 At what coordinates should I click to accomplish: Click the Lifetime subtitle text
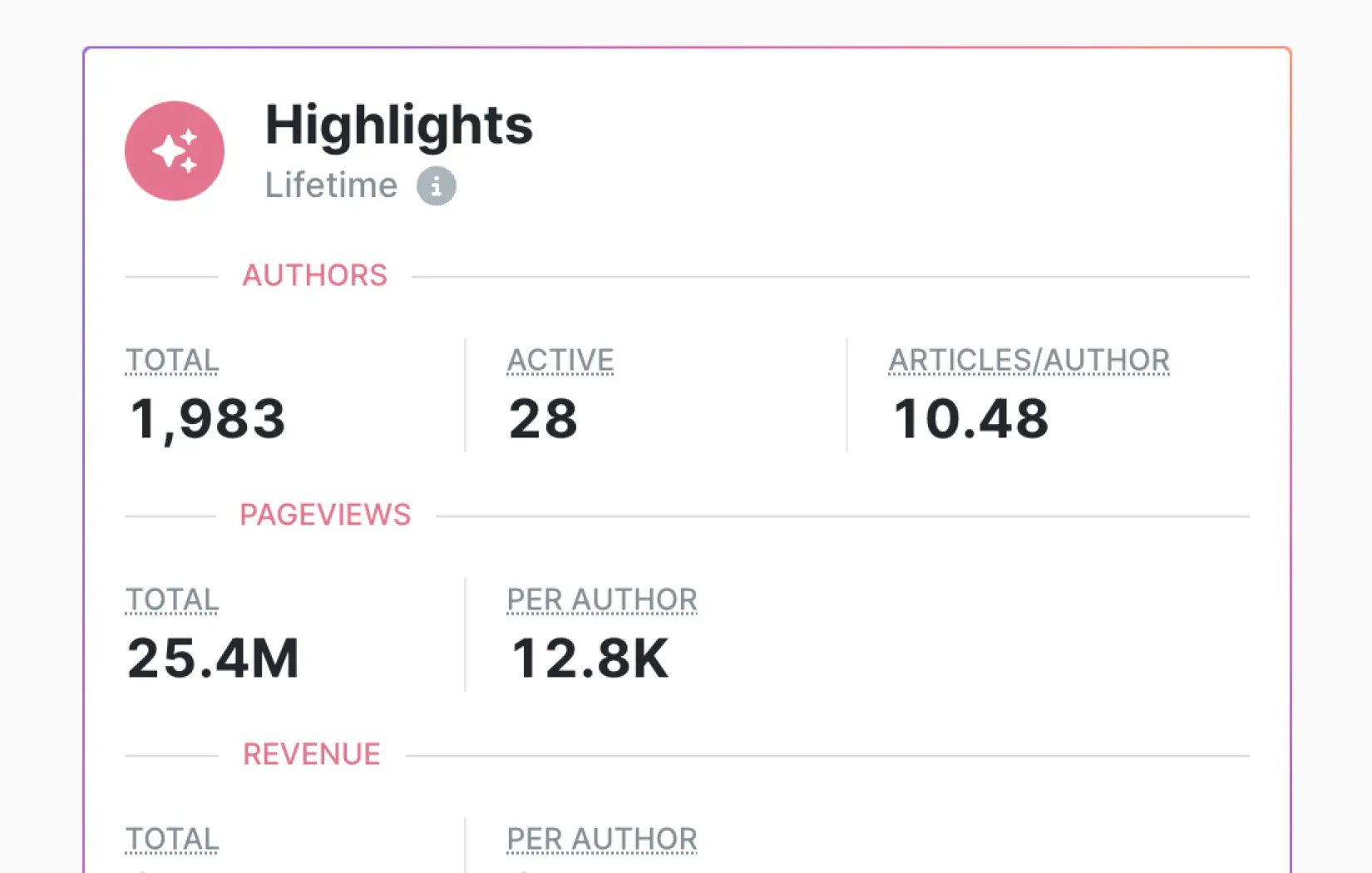click(331, 185)
